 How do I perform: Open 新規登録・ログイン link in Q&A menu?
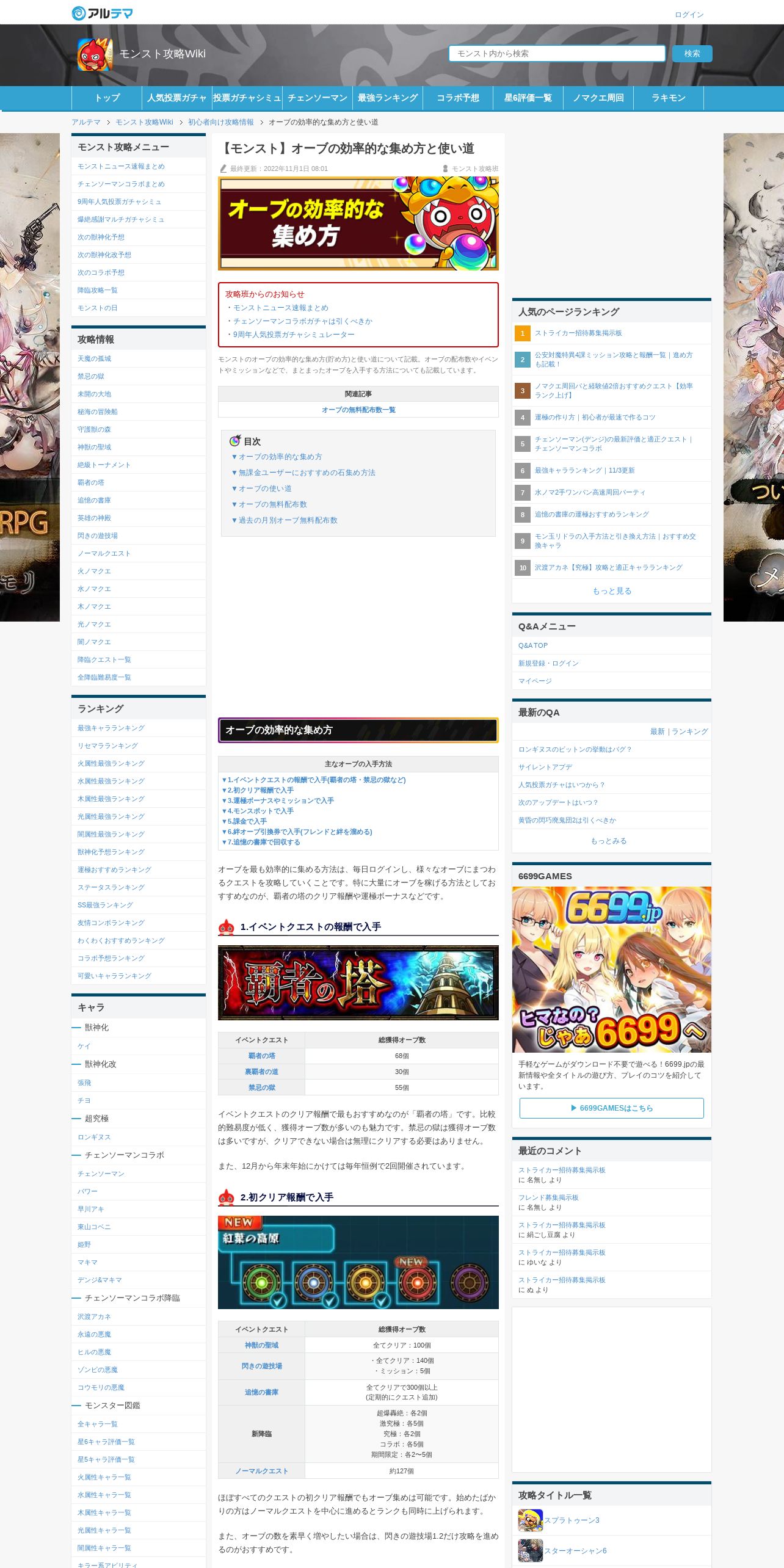(548, 663)
